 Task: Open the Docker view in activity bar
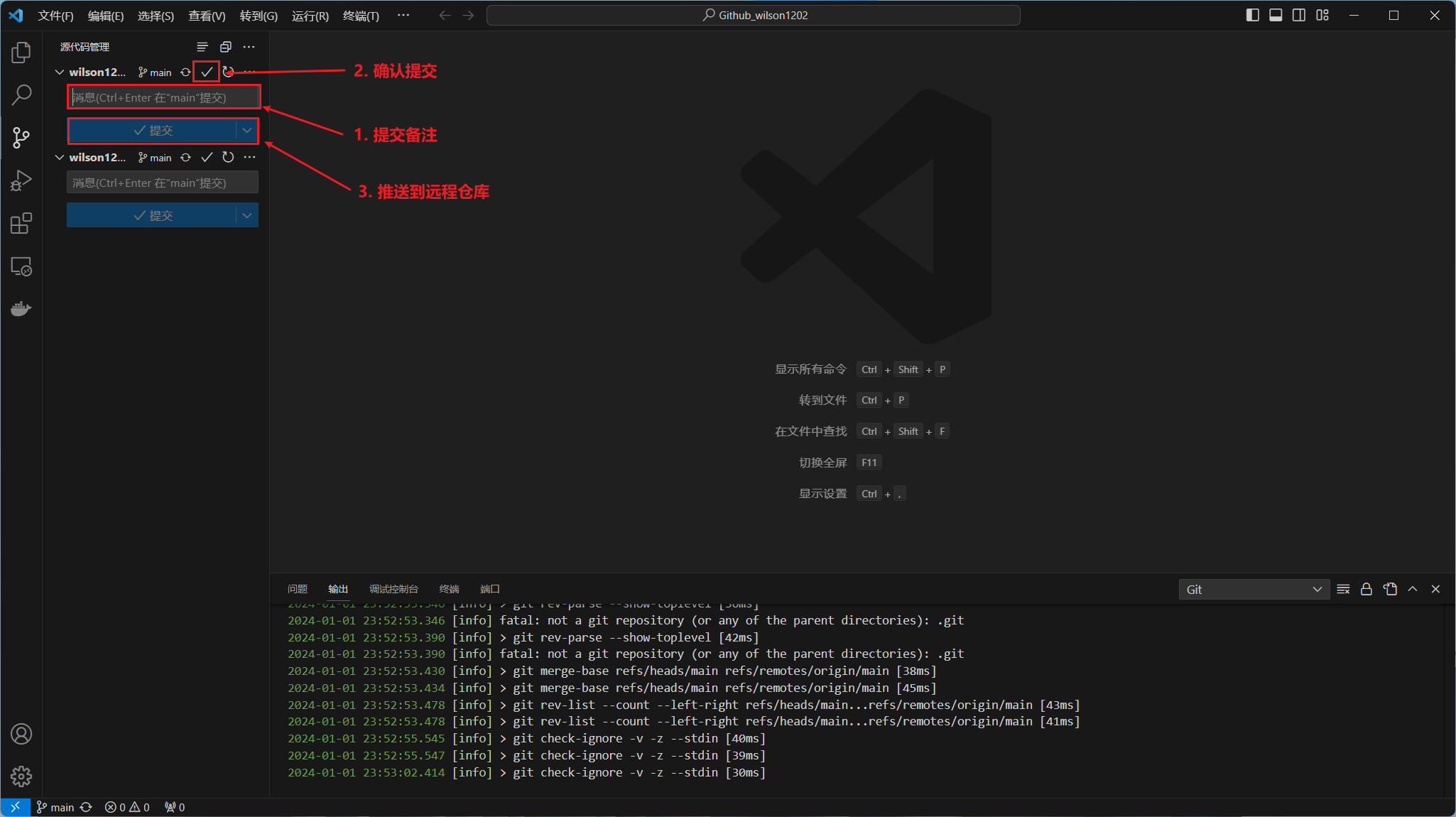coord(21,308)
